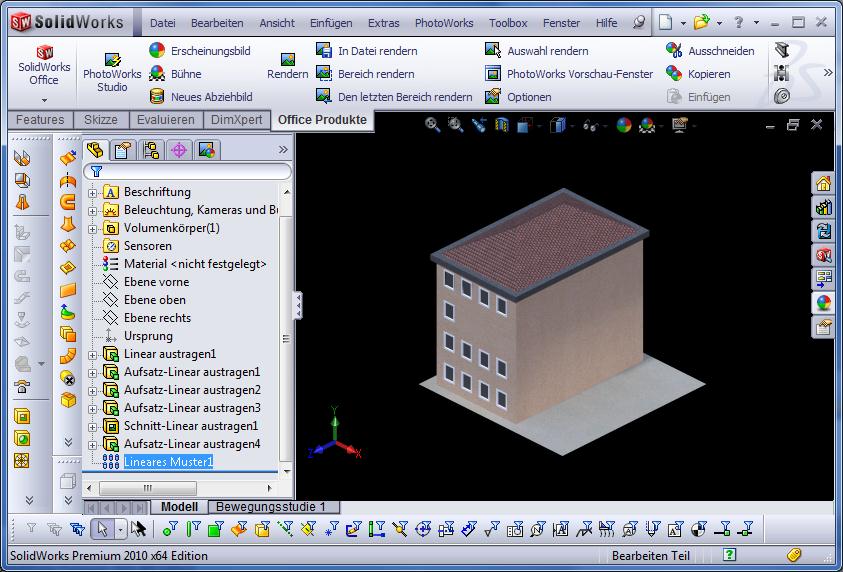The height and width of the screenshot is (572, 843).
Task: Open the Extras menu
Action: click(x=383, y=22)
